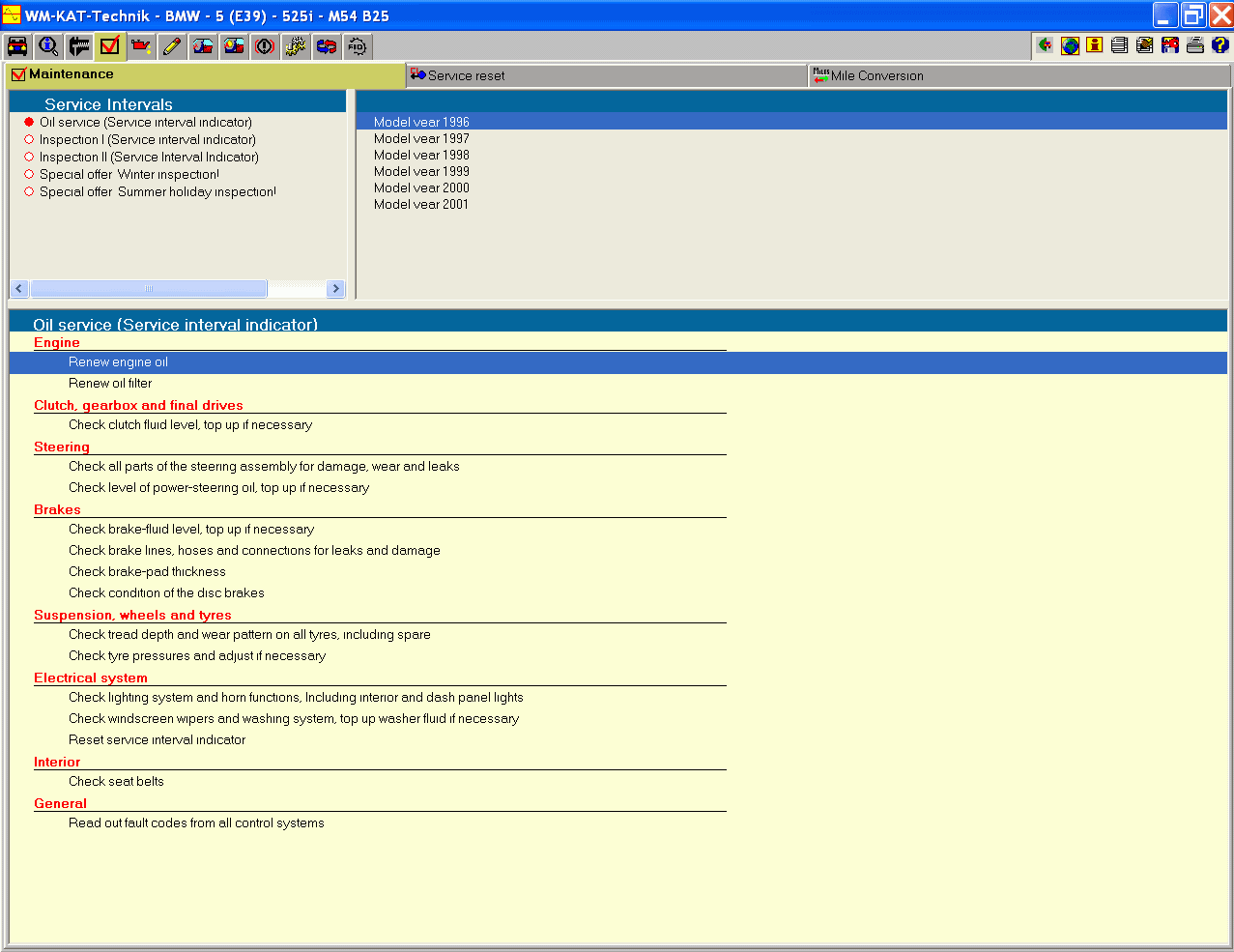This screenshot has width=1234, height=952.
Task: Click the yellow pencil toolbar icon
Action: (x=172, y=46)
